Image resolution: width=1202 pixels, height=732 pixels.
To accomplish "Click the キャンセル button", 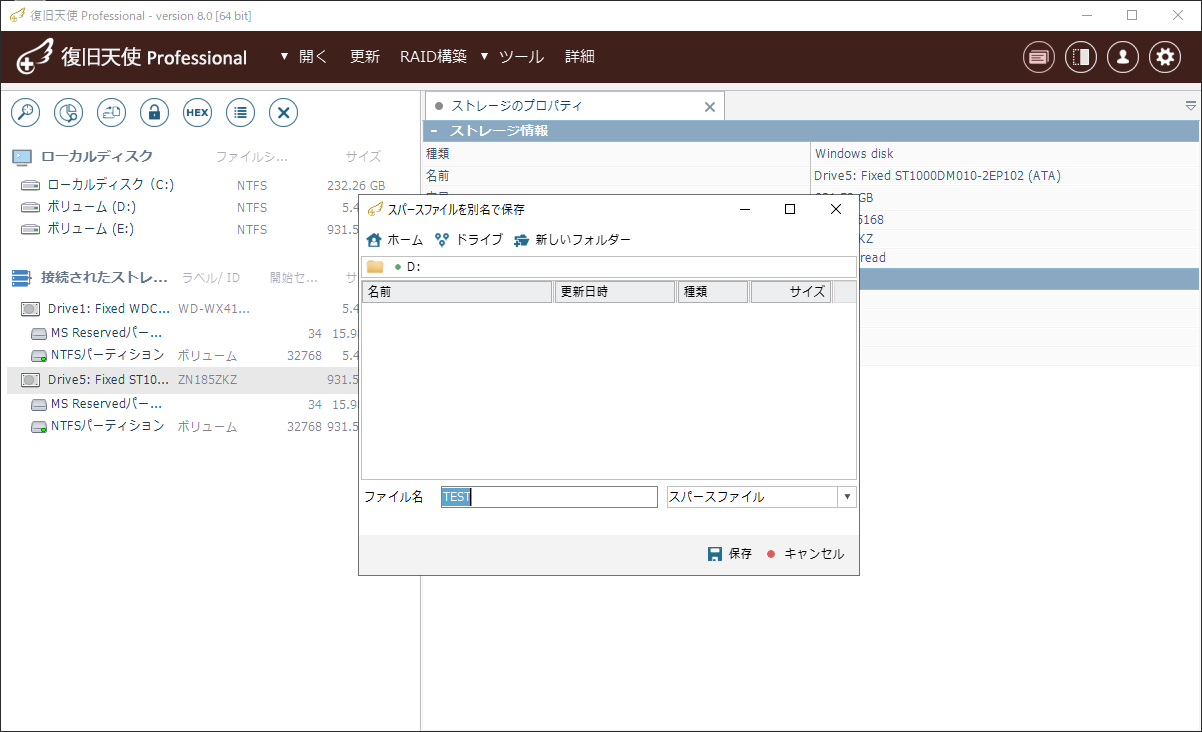I will [x=805, y=554].
